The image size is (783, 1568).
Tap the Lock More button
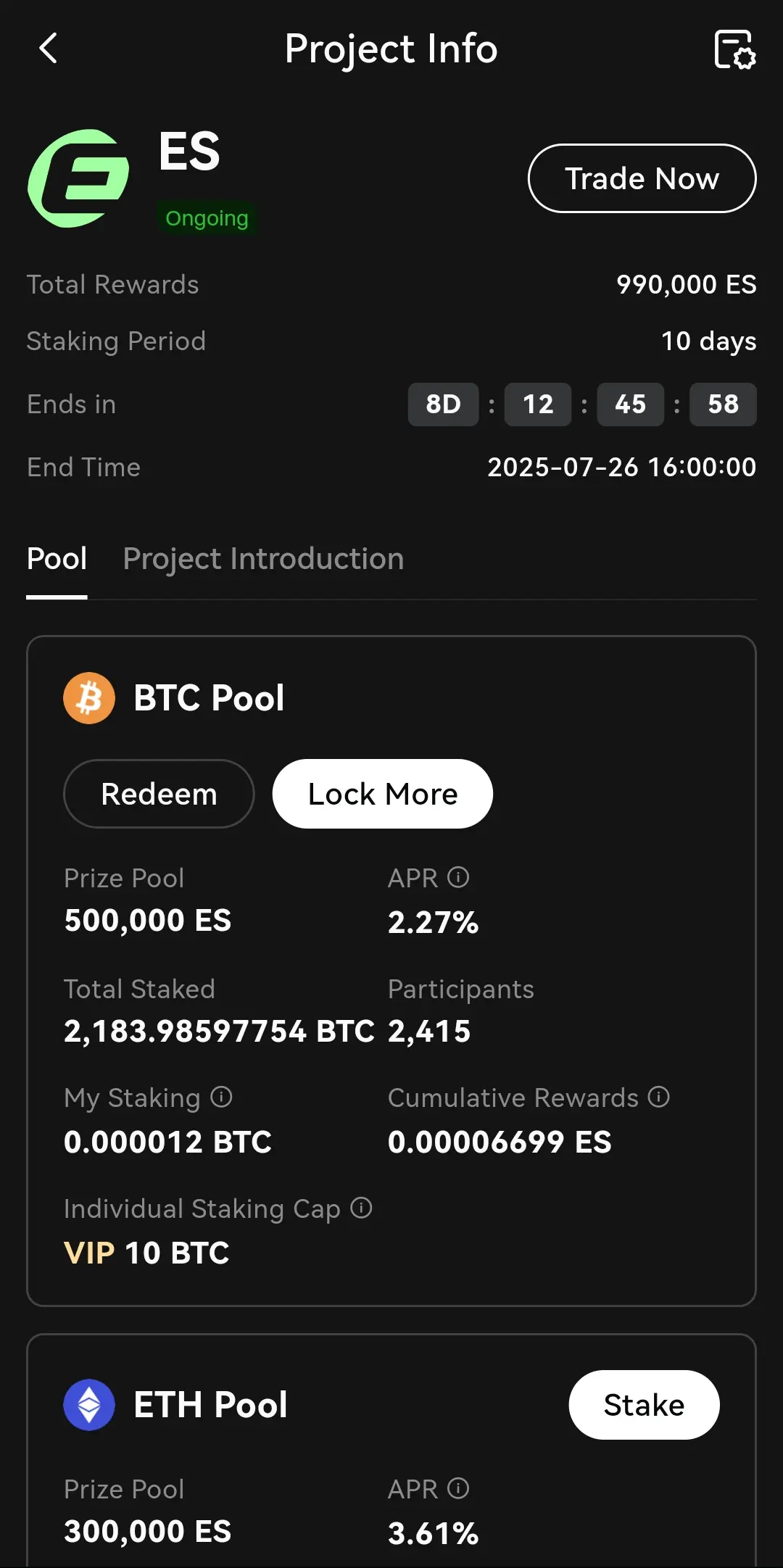click(x=383, y=794)
